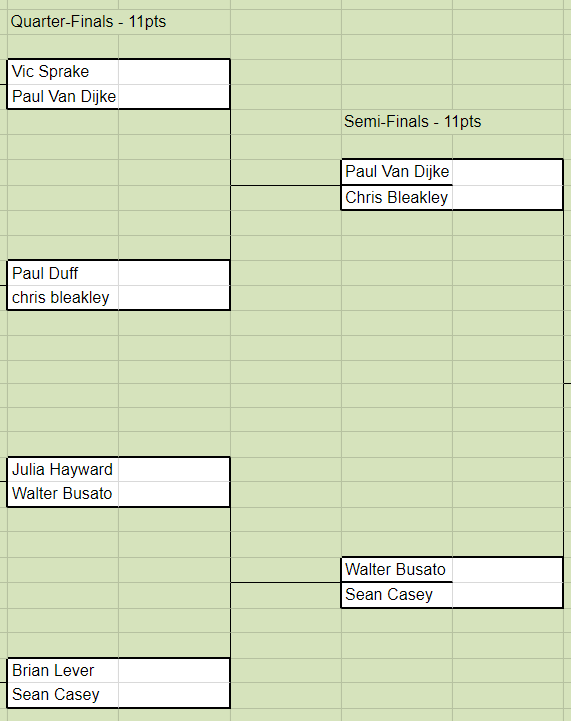Screen dimensions: 571x721
Task: Click the Paul Duff name cell
Action: point(63,273)
